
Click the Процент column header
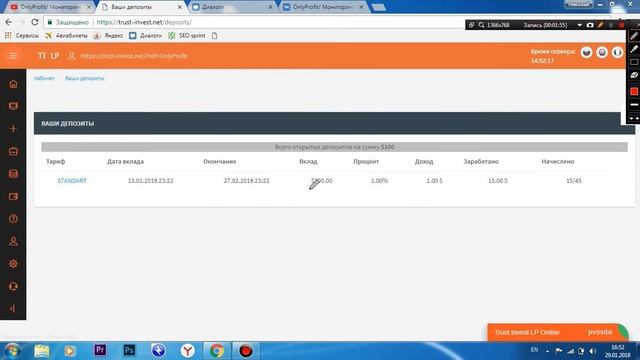point(366,162)
